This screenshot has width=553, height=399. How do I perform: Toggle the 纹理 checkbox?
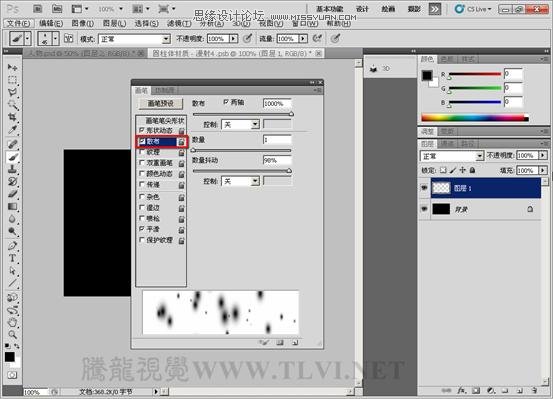[x=142, y=152]
